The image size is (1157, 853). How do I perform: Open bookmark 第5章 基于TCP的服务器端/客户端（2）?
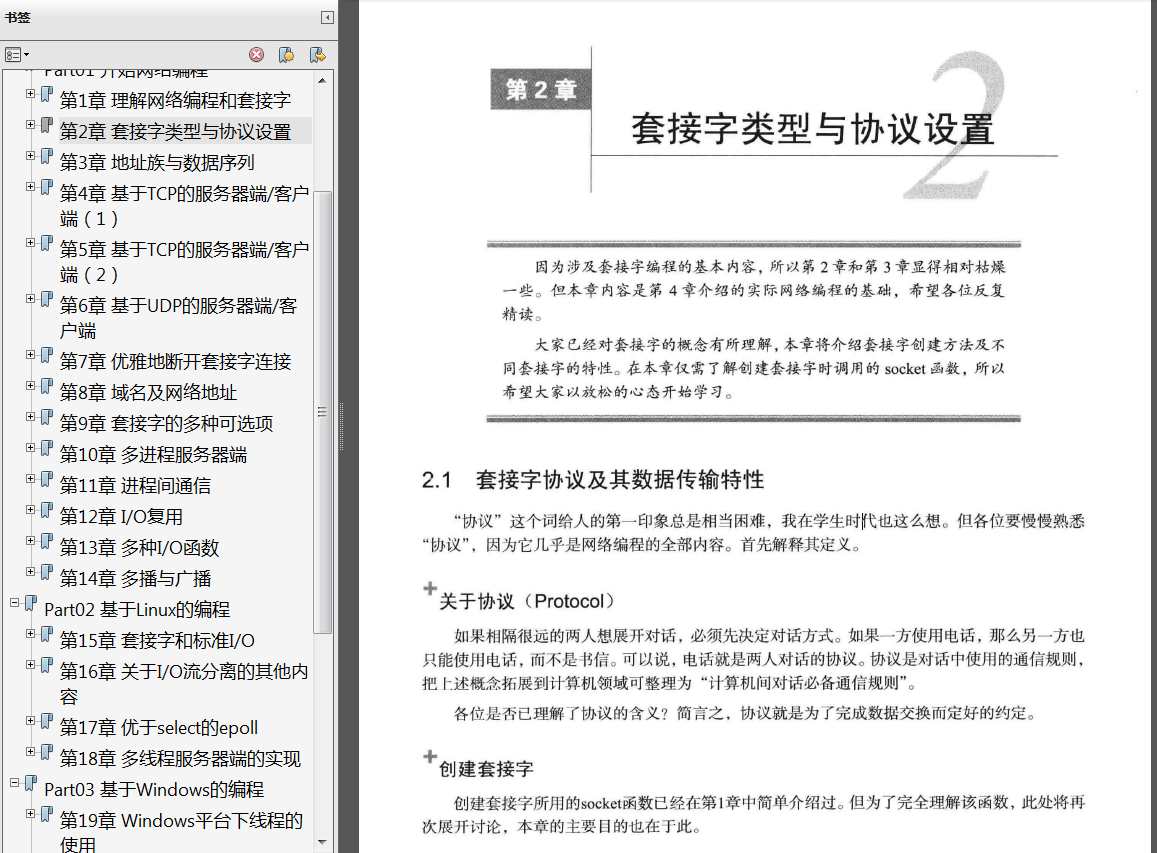tap(184, 262)
